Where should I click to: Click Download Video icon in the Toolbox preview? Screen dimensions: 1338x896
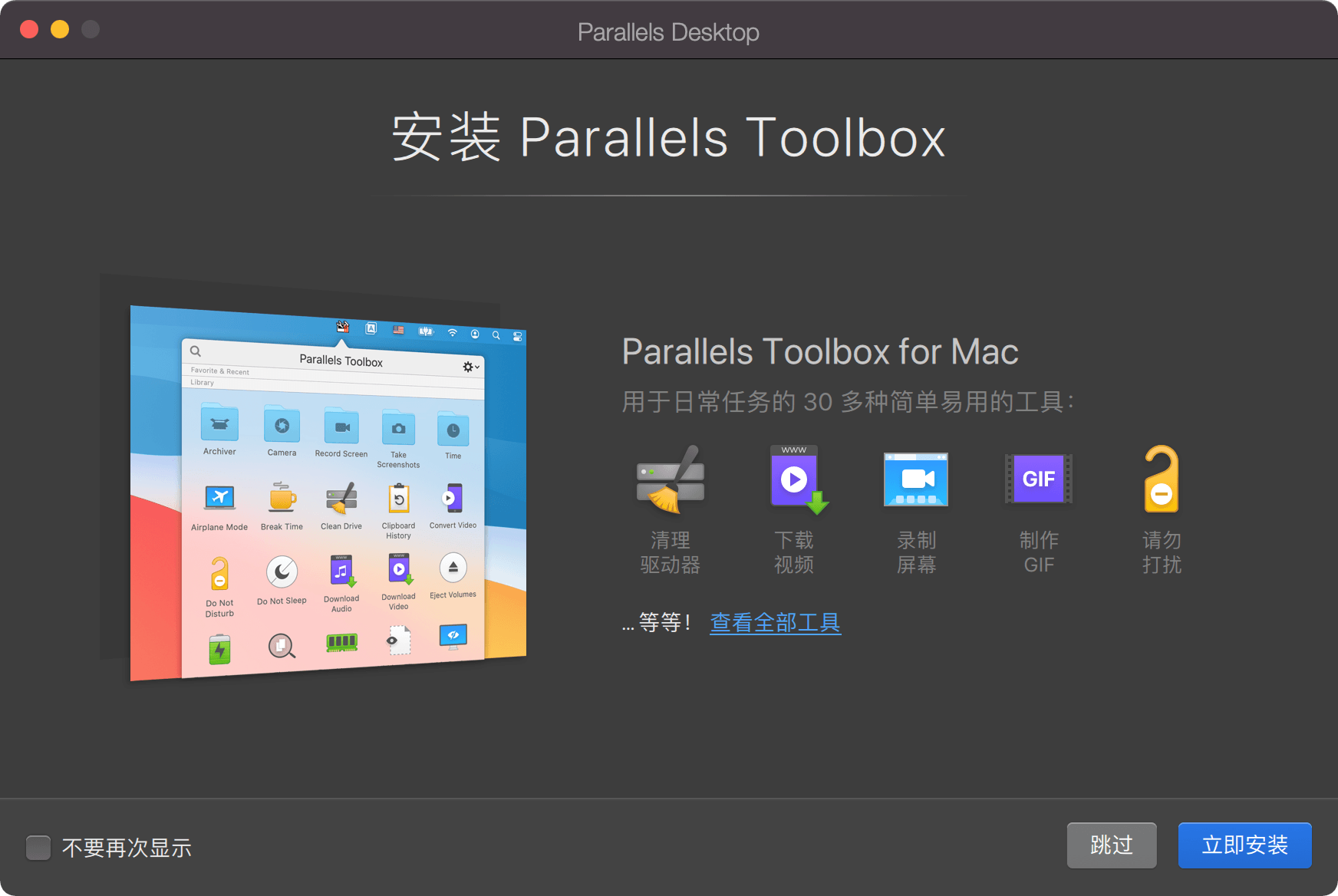400,570
